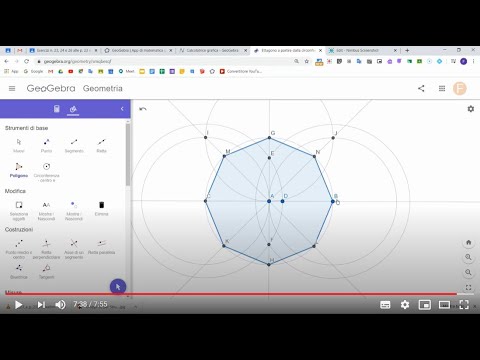
Task: Click vertex G of the octagon
Action: pyautogui.click(x=269, y=137)
